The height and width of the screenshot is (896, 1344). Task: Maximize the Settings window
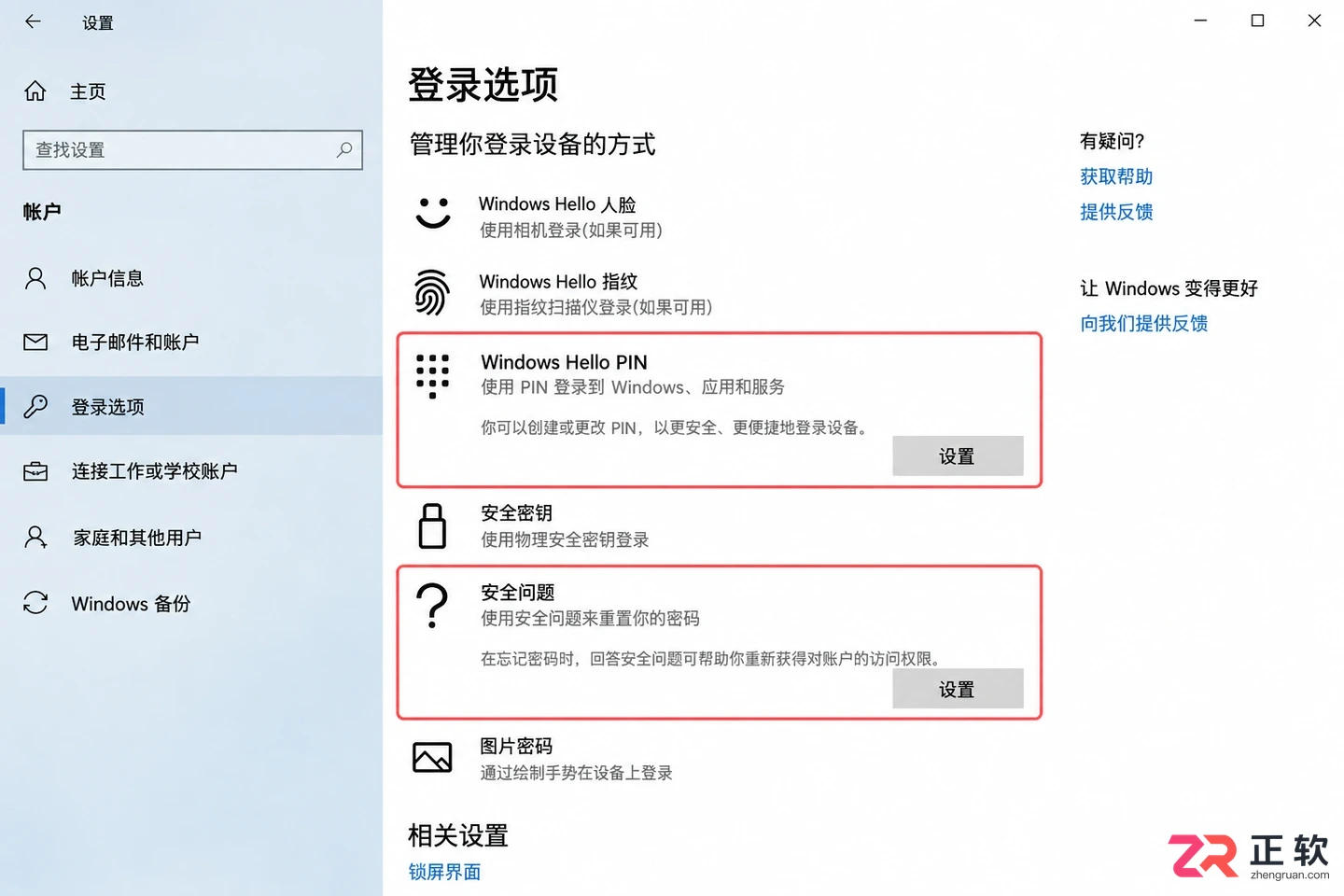pyautogui.click(x=1257, y=21)
